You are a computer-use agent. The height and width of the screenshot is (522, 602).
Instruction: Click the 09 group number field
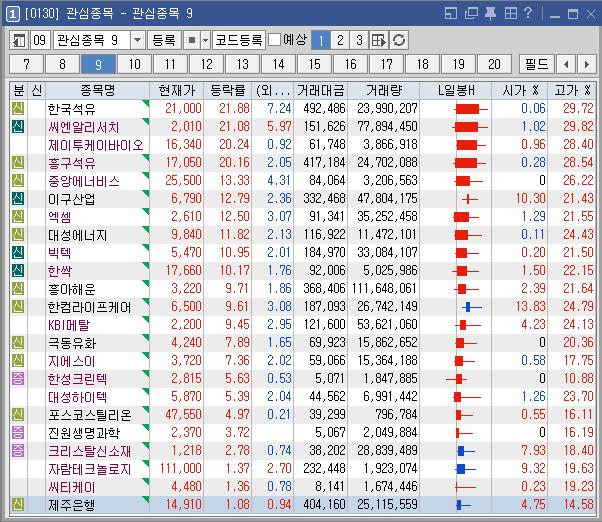[x=40, y=40]
